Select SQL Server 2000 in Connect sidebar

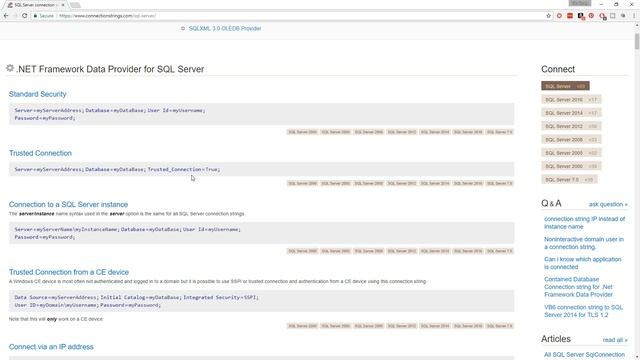[x=571, y=166]
